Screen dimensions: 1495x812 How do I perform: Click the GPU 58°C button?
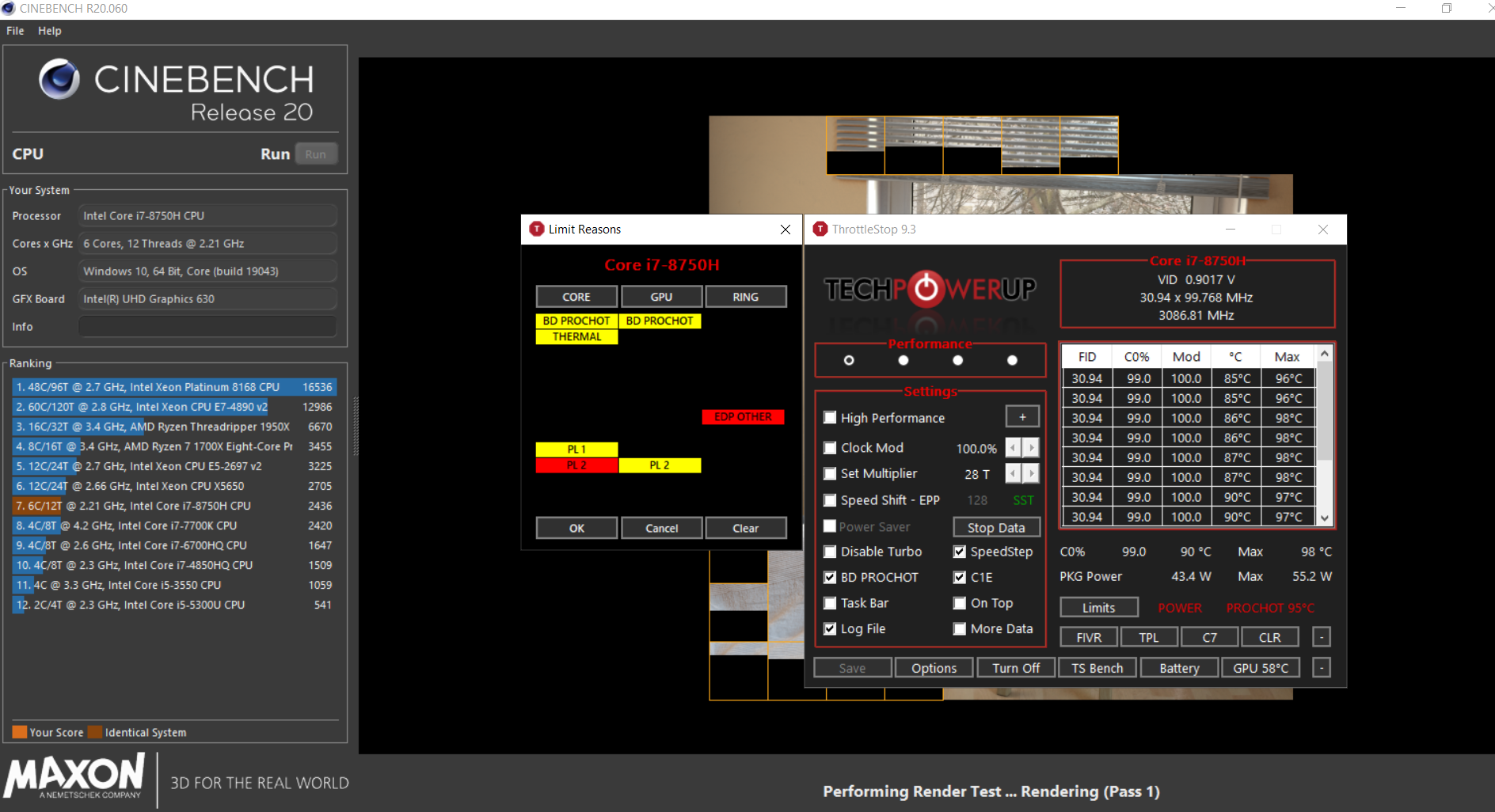point(1261,668)
